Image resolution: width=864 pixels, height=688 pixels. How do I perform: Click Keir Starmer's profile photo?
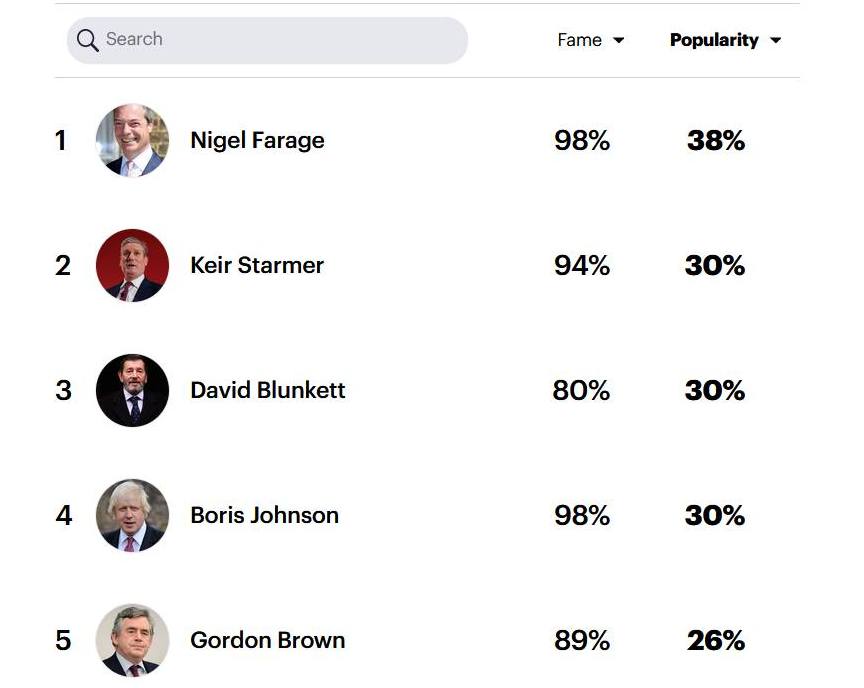click(132, 265)
